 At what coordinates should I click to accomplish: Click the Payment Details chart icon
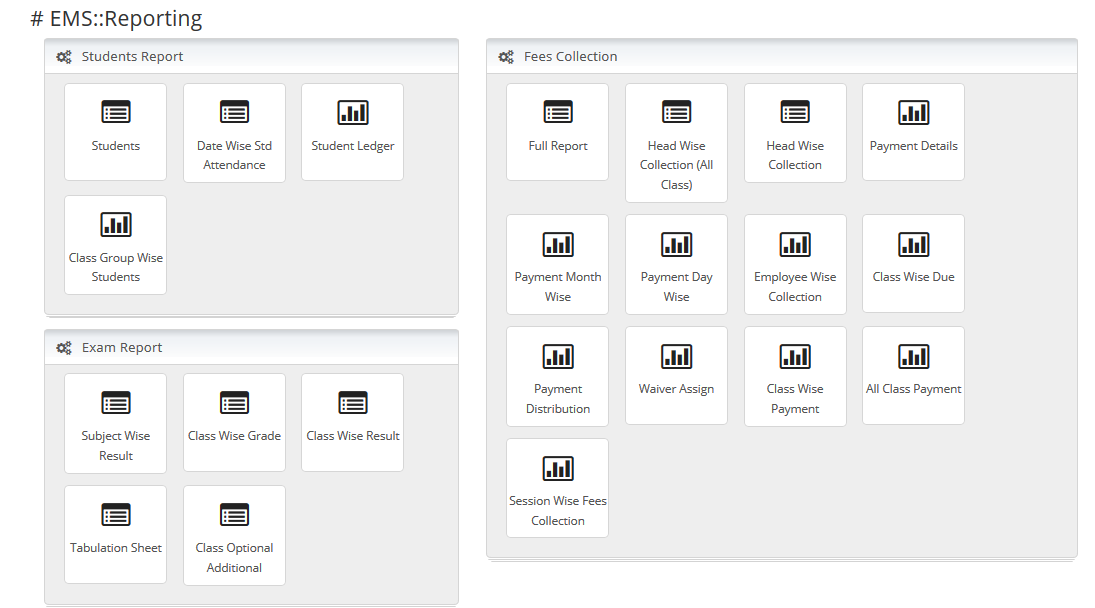point(913,112)
